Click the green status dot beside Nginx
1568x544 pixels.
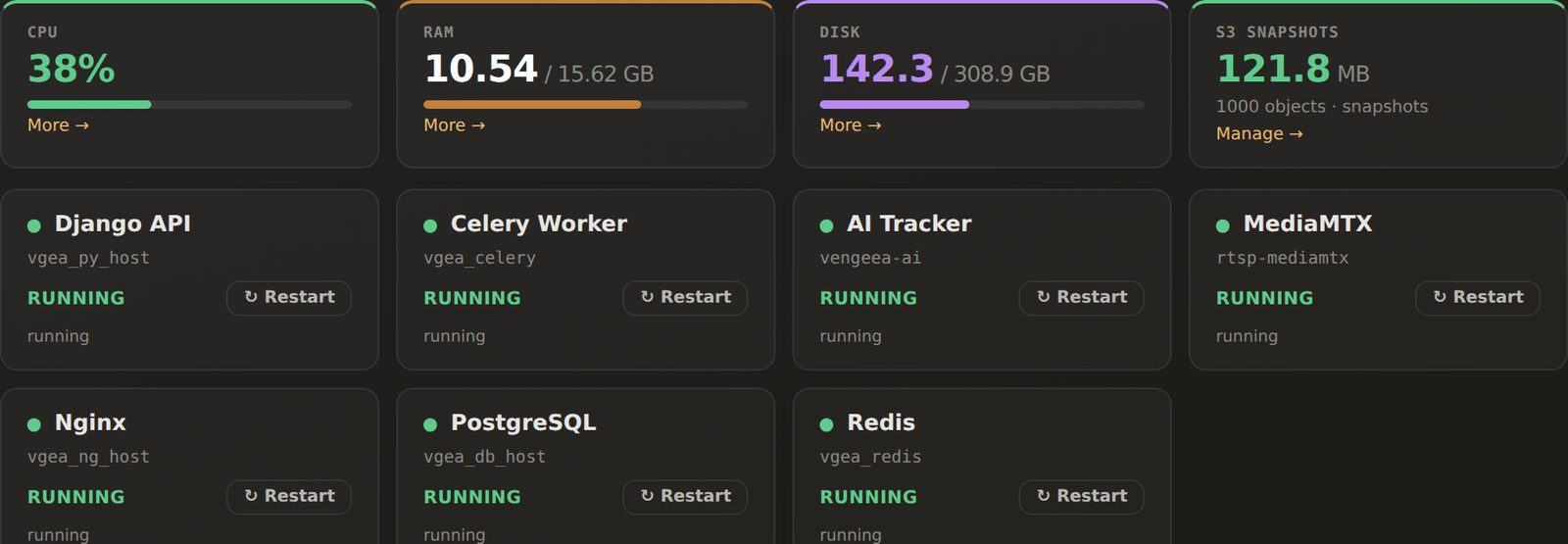(34, 424)
